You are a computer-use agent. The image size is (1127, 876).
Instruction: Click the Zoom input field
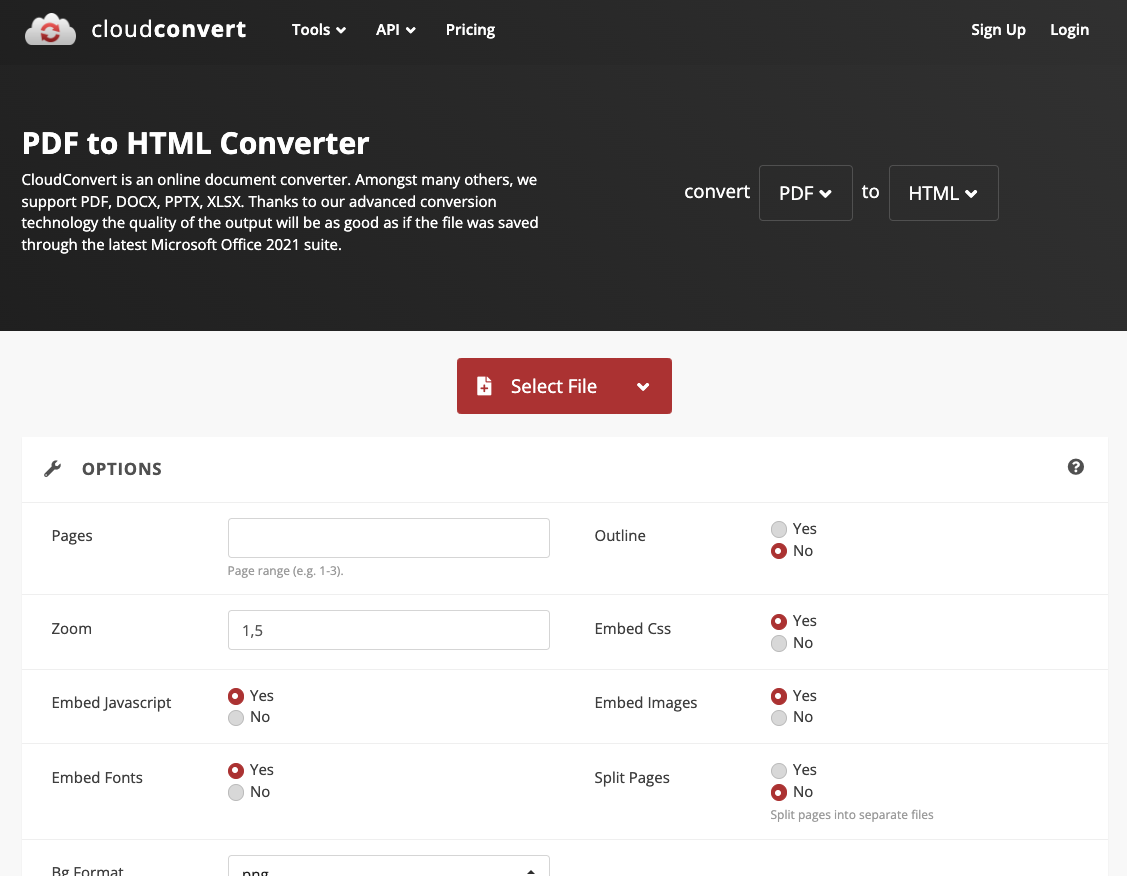pos(389,630)
